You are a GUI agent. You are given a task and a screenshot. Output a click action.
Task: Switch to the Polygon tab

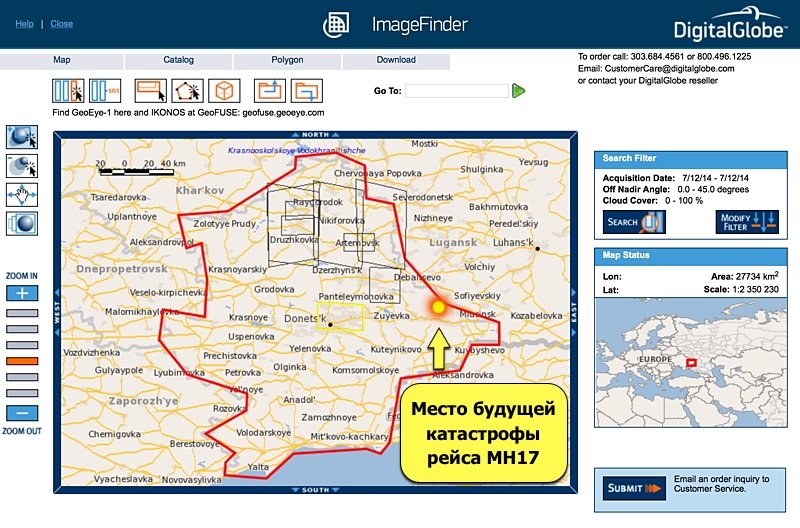[x=287, y=61]
